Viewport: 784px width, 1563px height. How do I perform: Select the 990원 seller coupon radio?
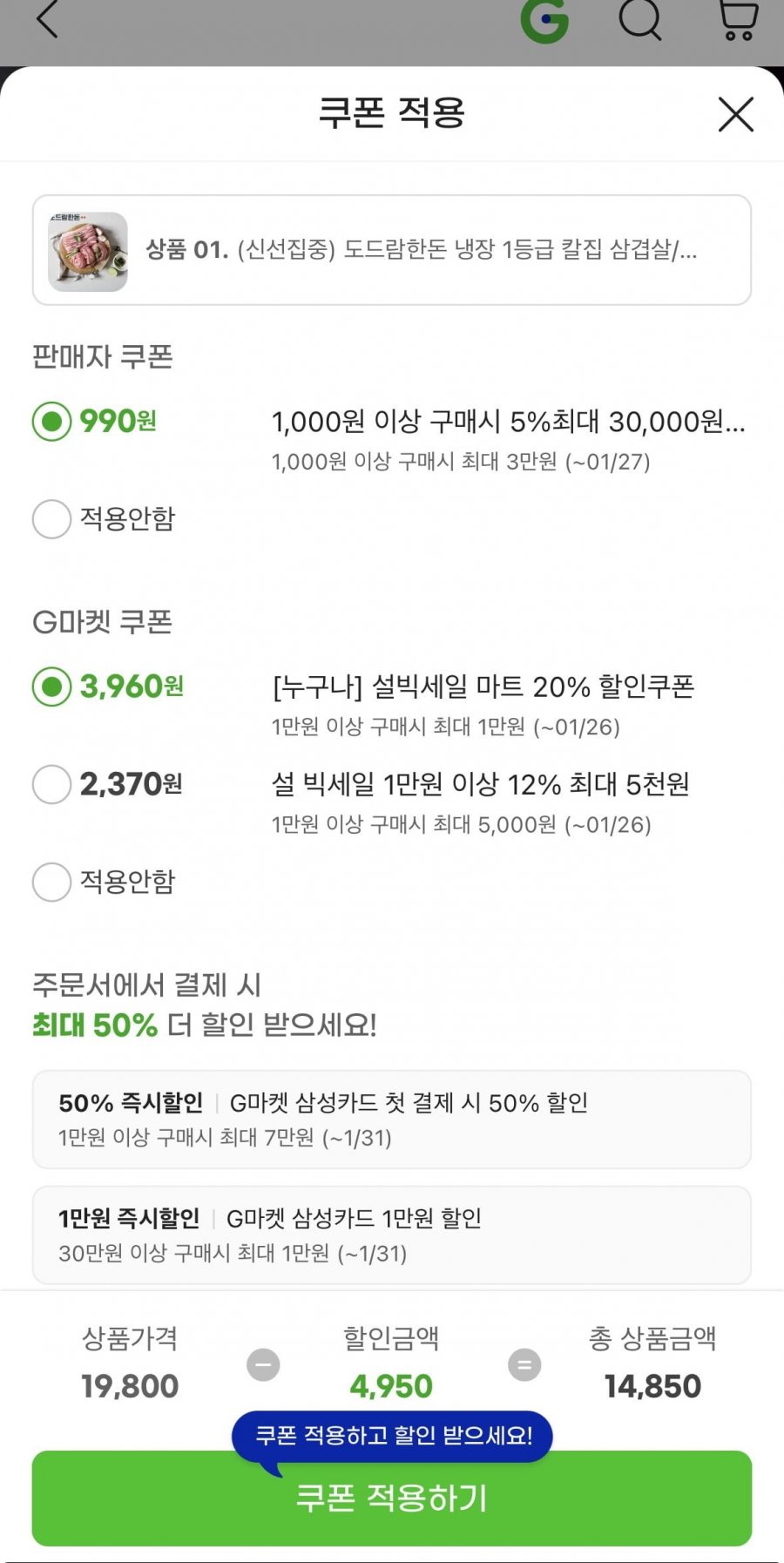tap(52, 422)
